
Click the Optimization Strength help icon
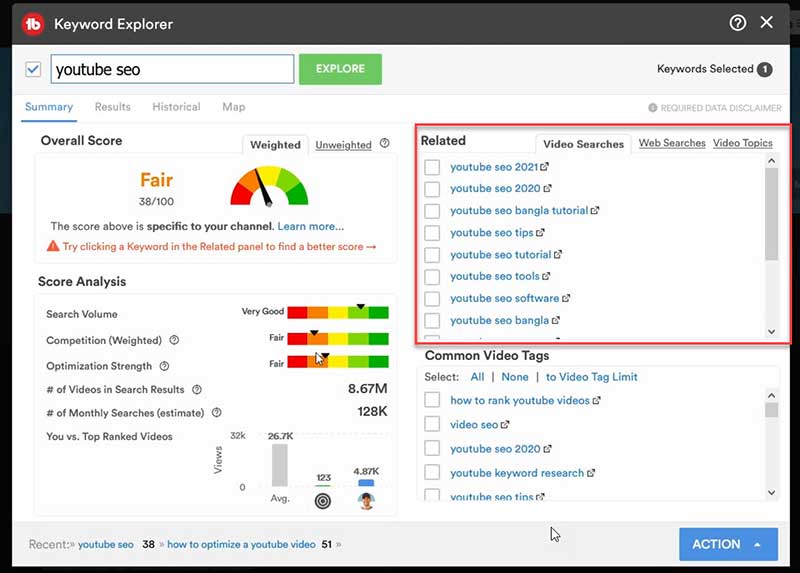165,366
